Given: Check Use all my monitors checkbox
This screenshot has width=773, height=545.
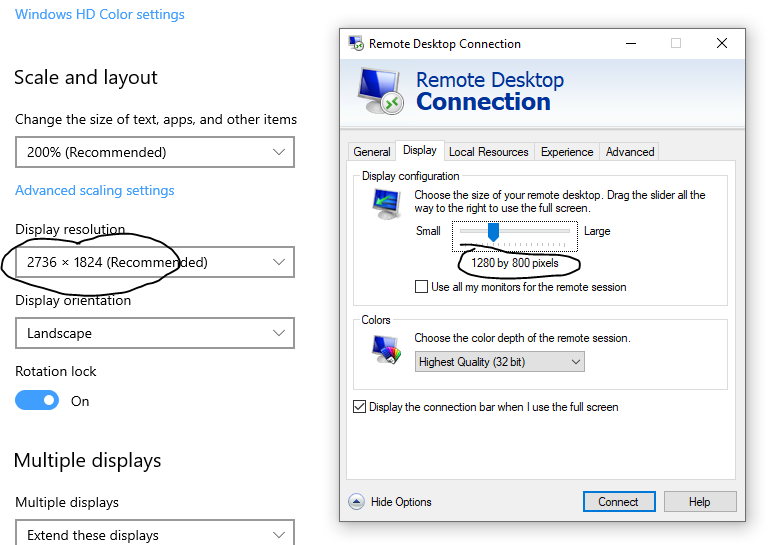Looking at the screenshot, I should 421,287.
